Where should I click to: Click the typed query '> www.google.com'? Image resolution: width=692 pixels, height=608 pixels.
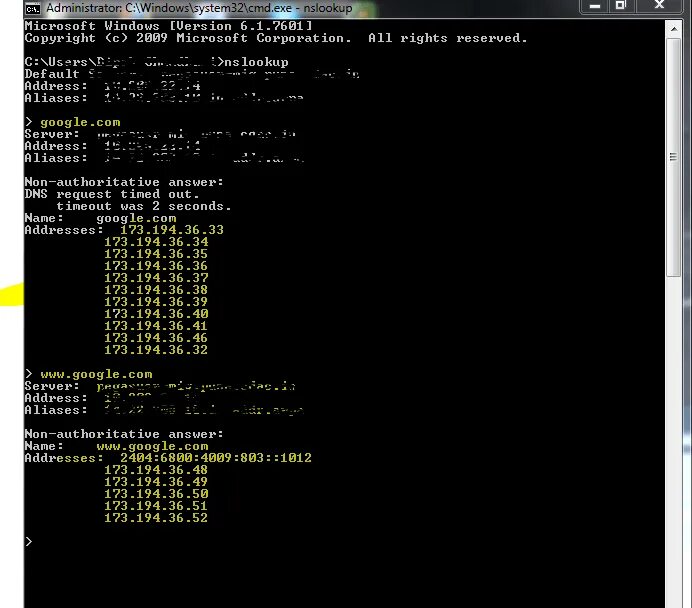point(88,374)
